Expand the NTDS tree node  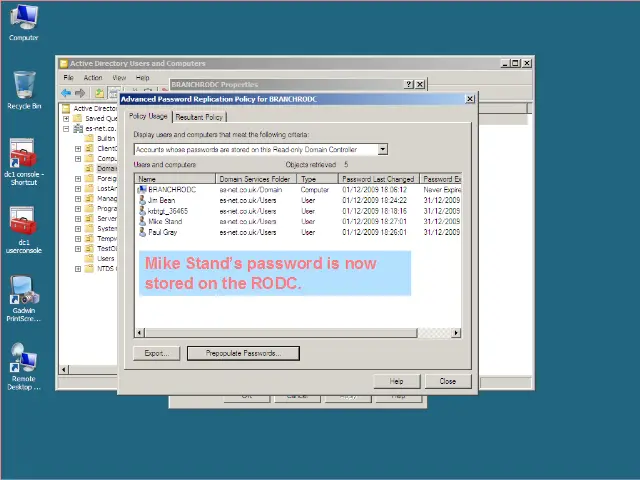coord(78,269)
